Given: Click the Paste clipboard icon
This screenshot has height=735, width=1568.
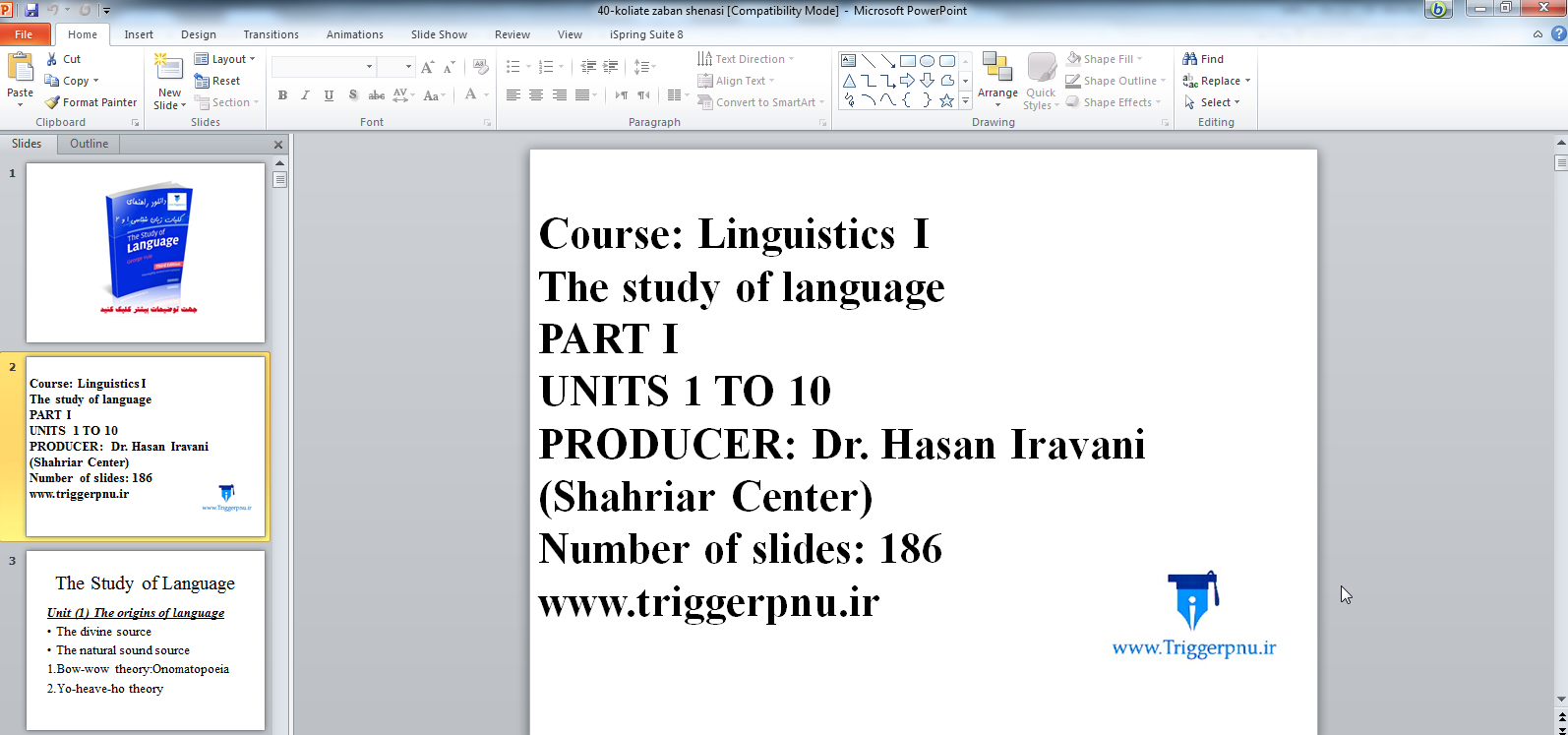Looking at the screenshot, I should pos(20,68).
